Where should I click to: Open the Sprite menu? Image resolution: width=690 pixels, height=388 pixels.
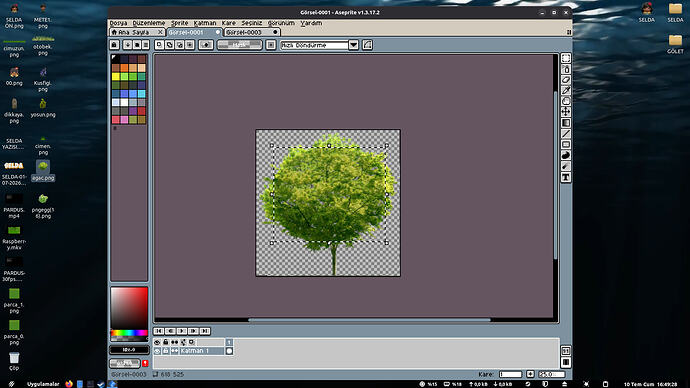(180, 23)
